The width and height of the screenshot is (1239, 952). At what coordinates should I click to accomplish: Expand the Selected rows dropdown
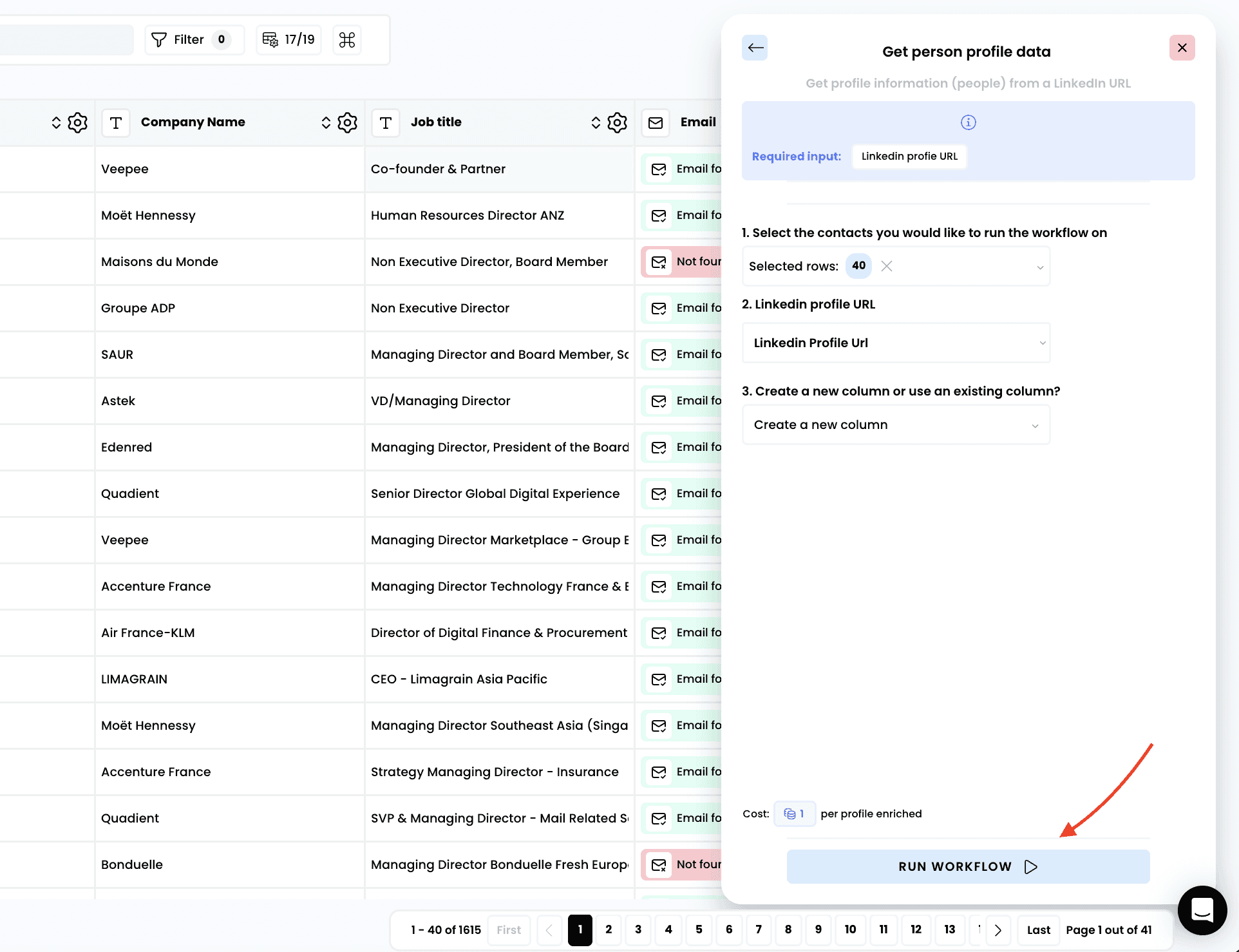[x=1039, y=267]
